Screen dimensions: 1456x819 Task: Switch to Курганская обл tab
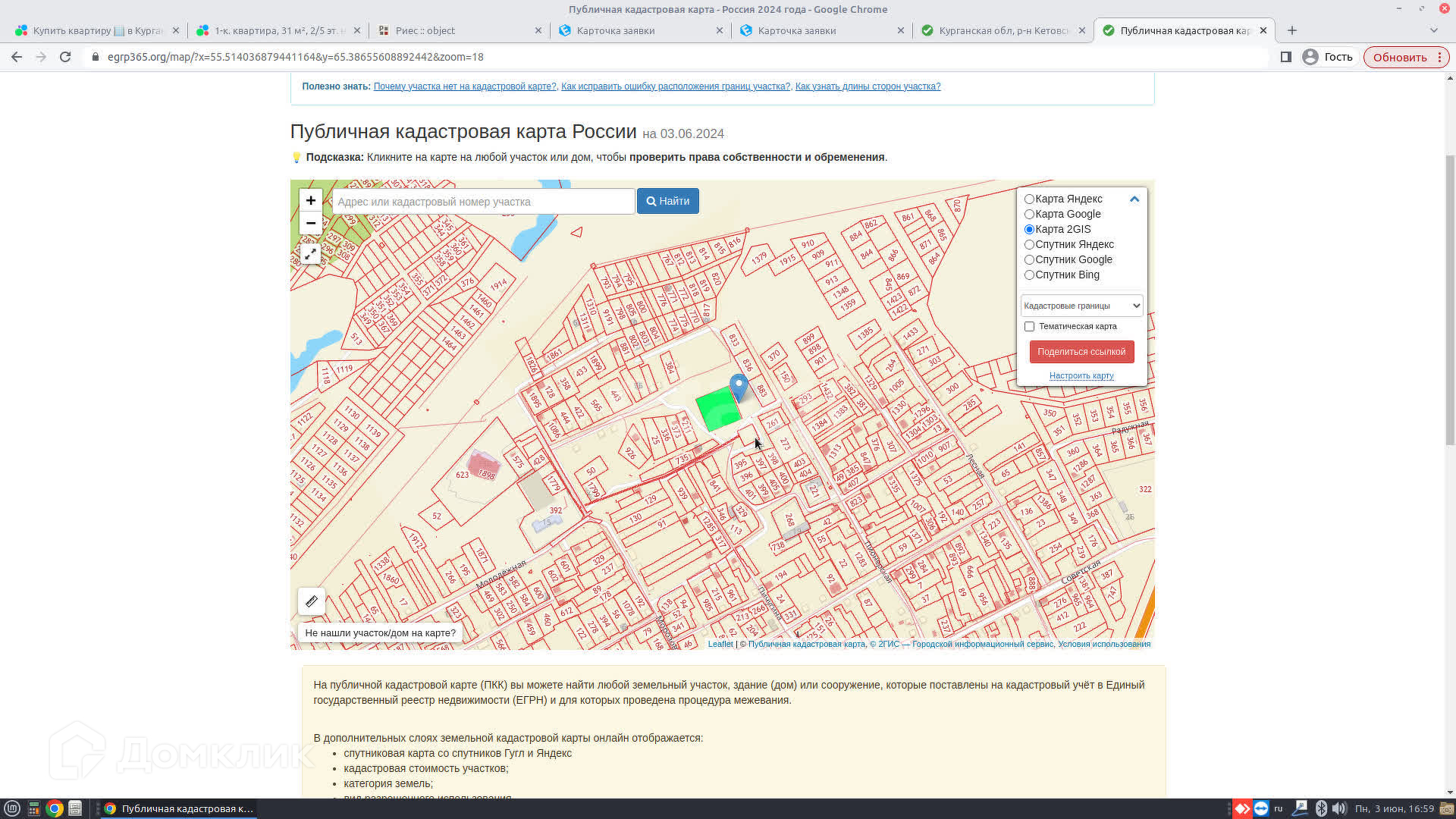coord(1003,30)
